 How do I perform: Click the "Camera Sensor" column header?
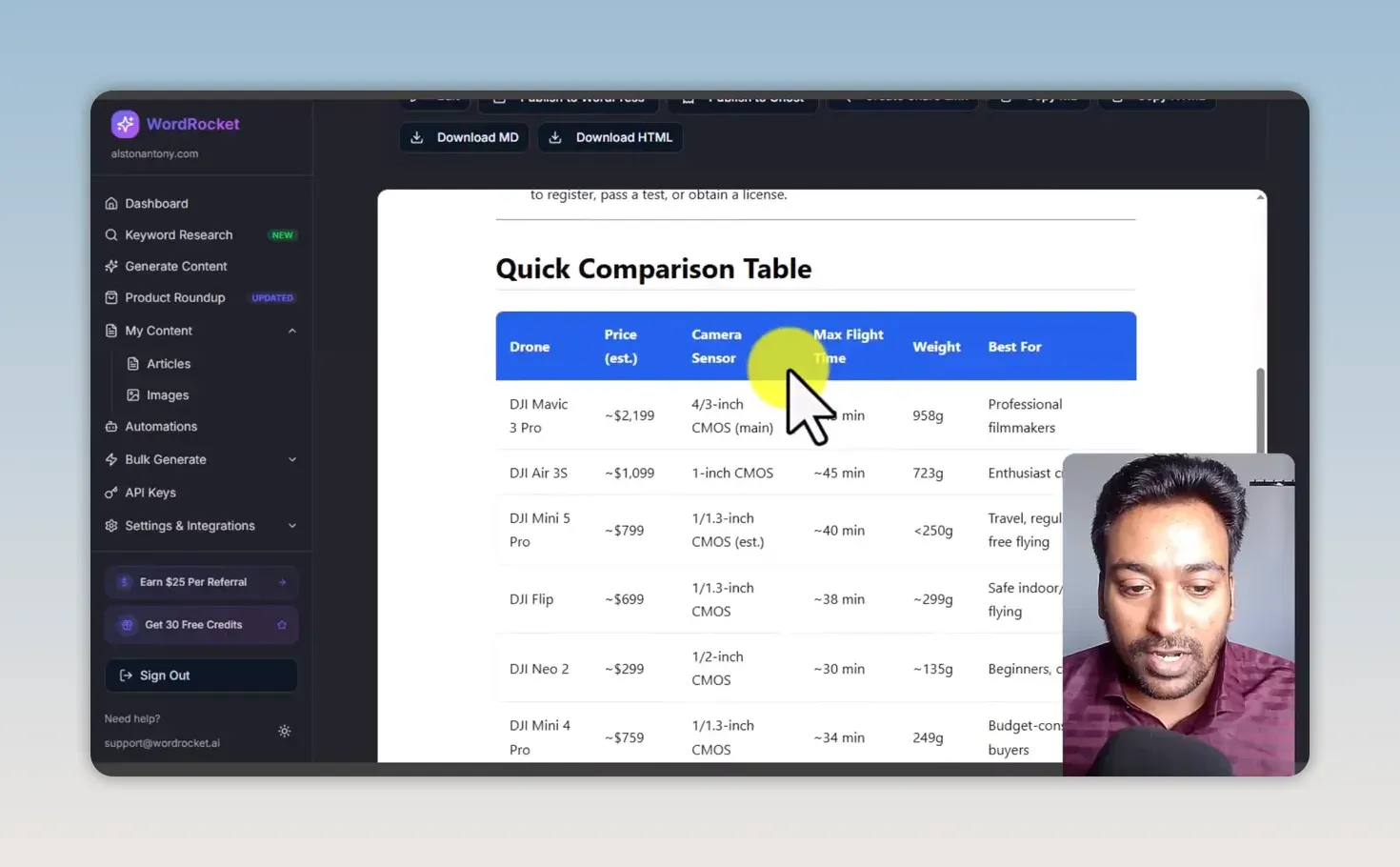click(716, 347)
